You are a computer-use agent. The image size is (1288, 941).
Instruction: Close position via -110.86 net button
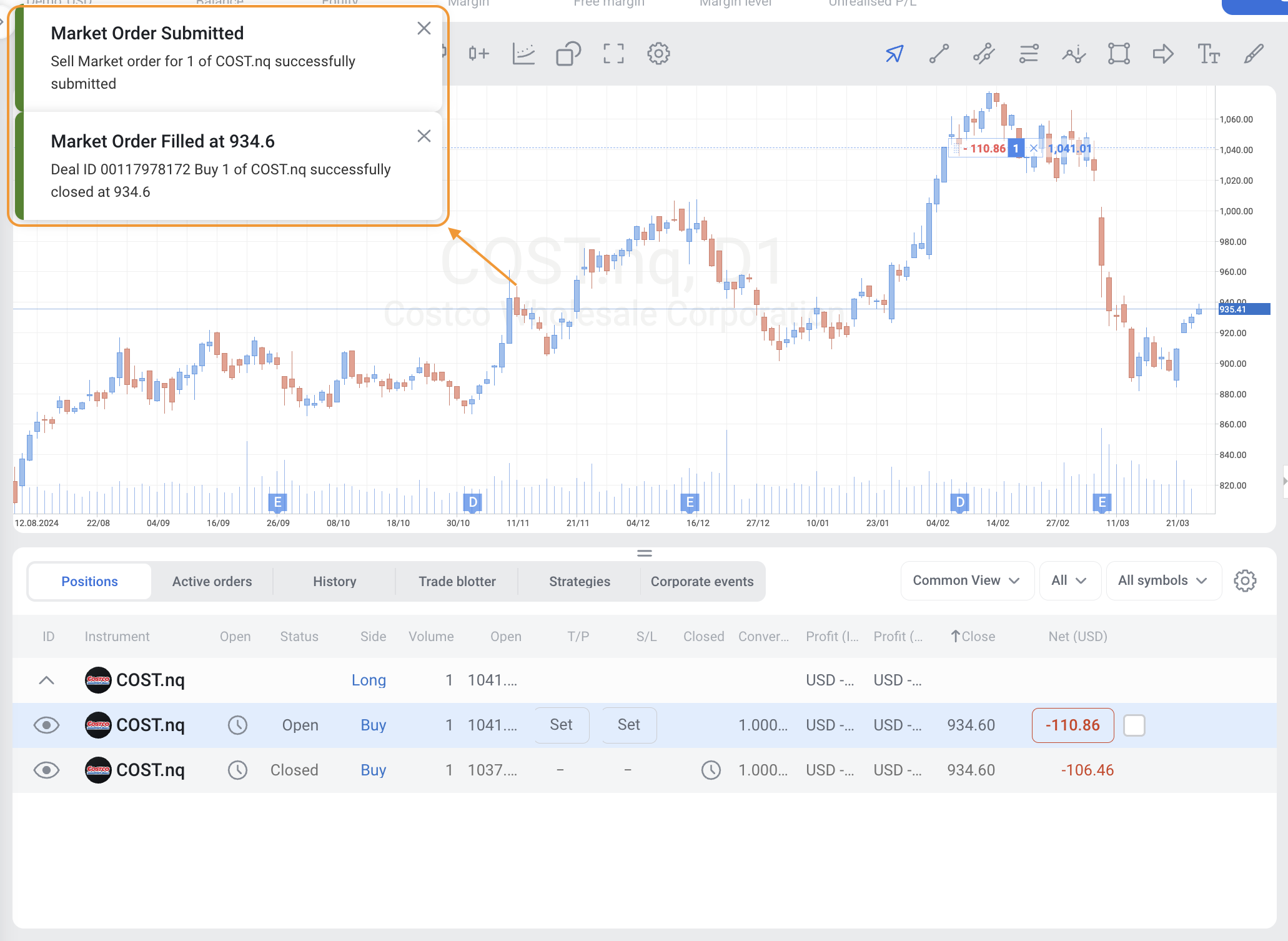click(1073, 725)
